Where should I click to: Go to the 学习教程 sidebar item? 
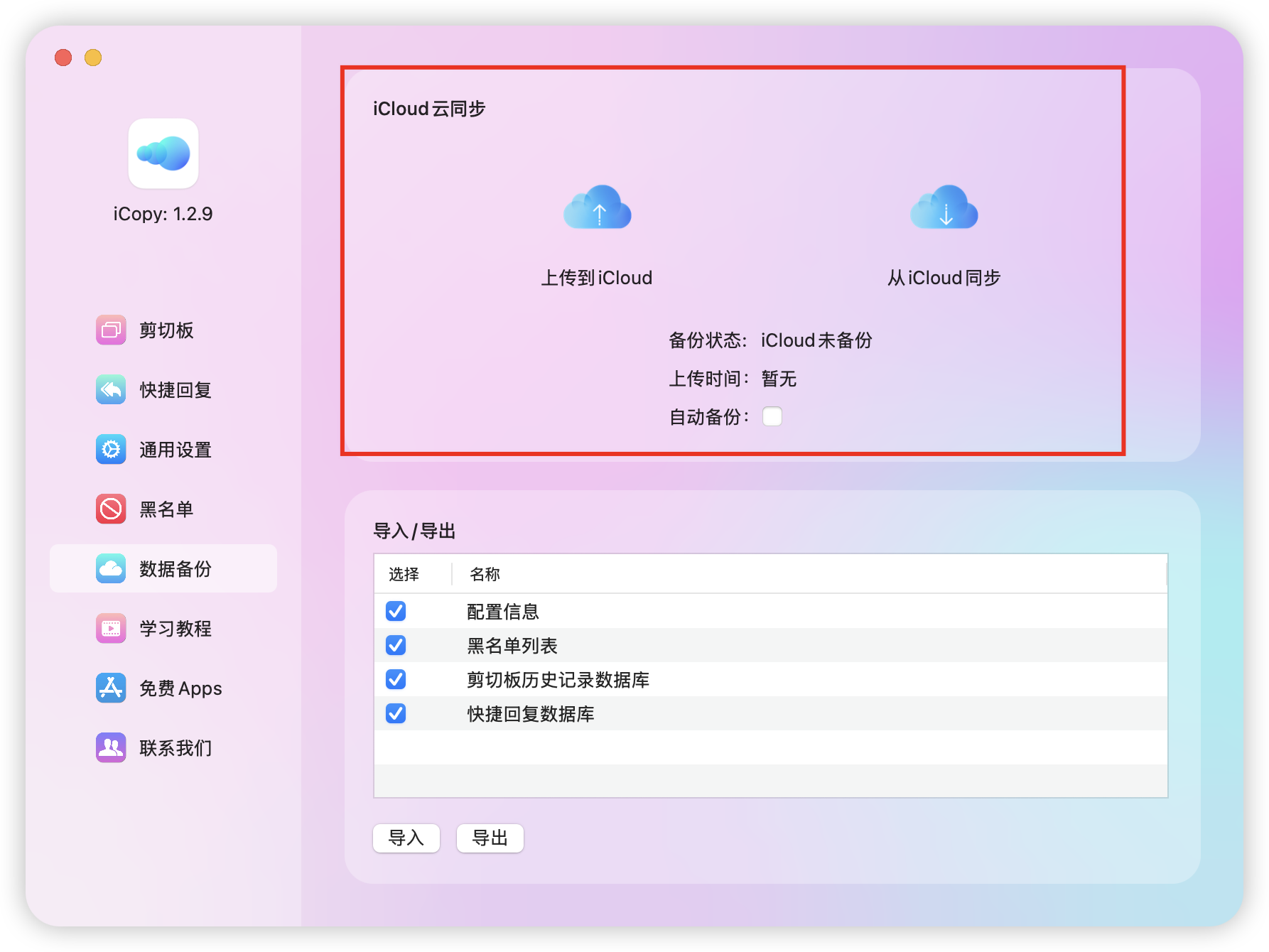pyautogui.click(x=163, y=629)
